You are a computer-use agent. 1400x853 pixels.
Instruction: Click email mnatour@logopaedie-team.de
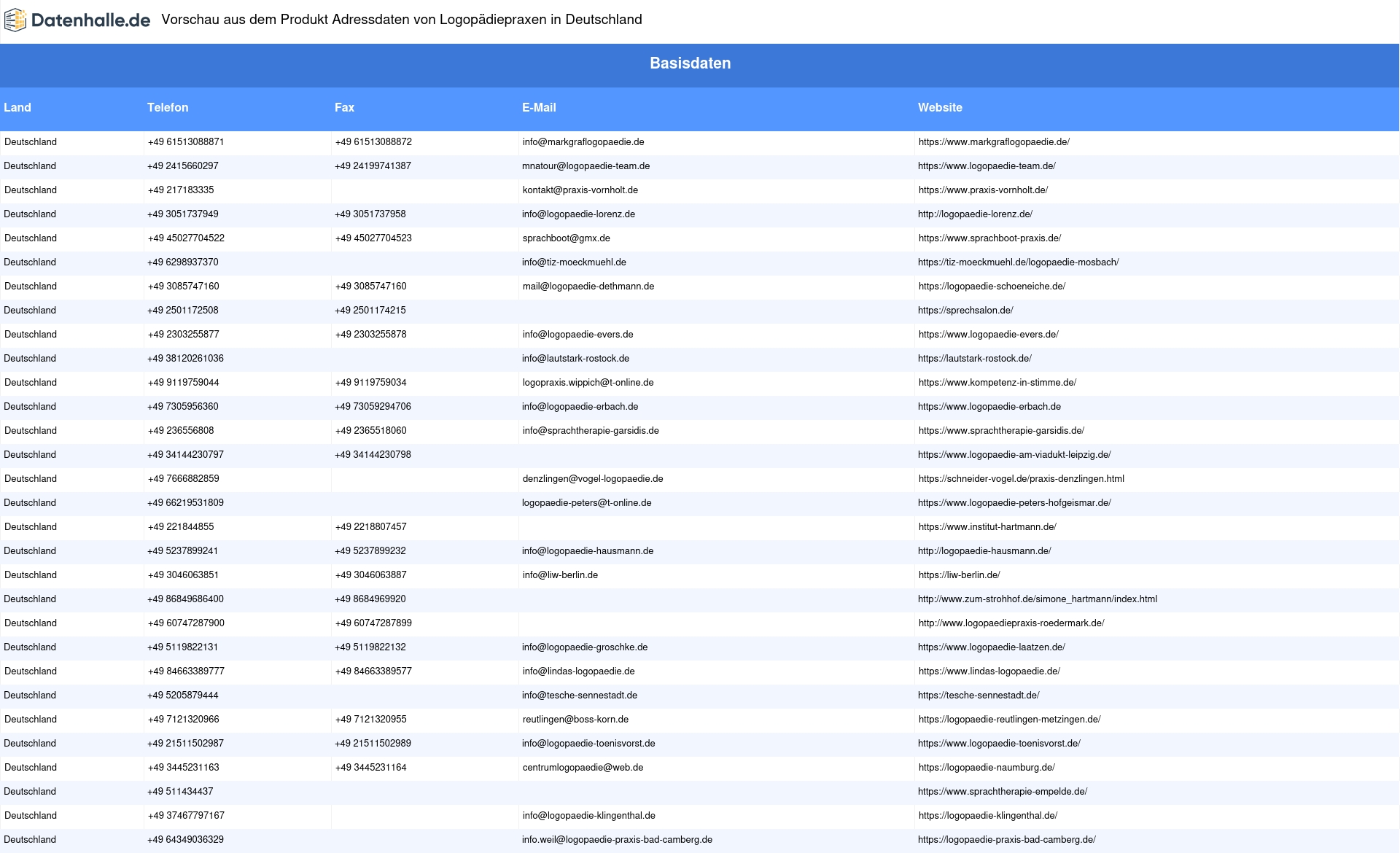point(586,166)
